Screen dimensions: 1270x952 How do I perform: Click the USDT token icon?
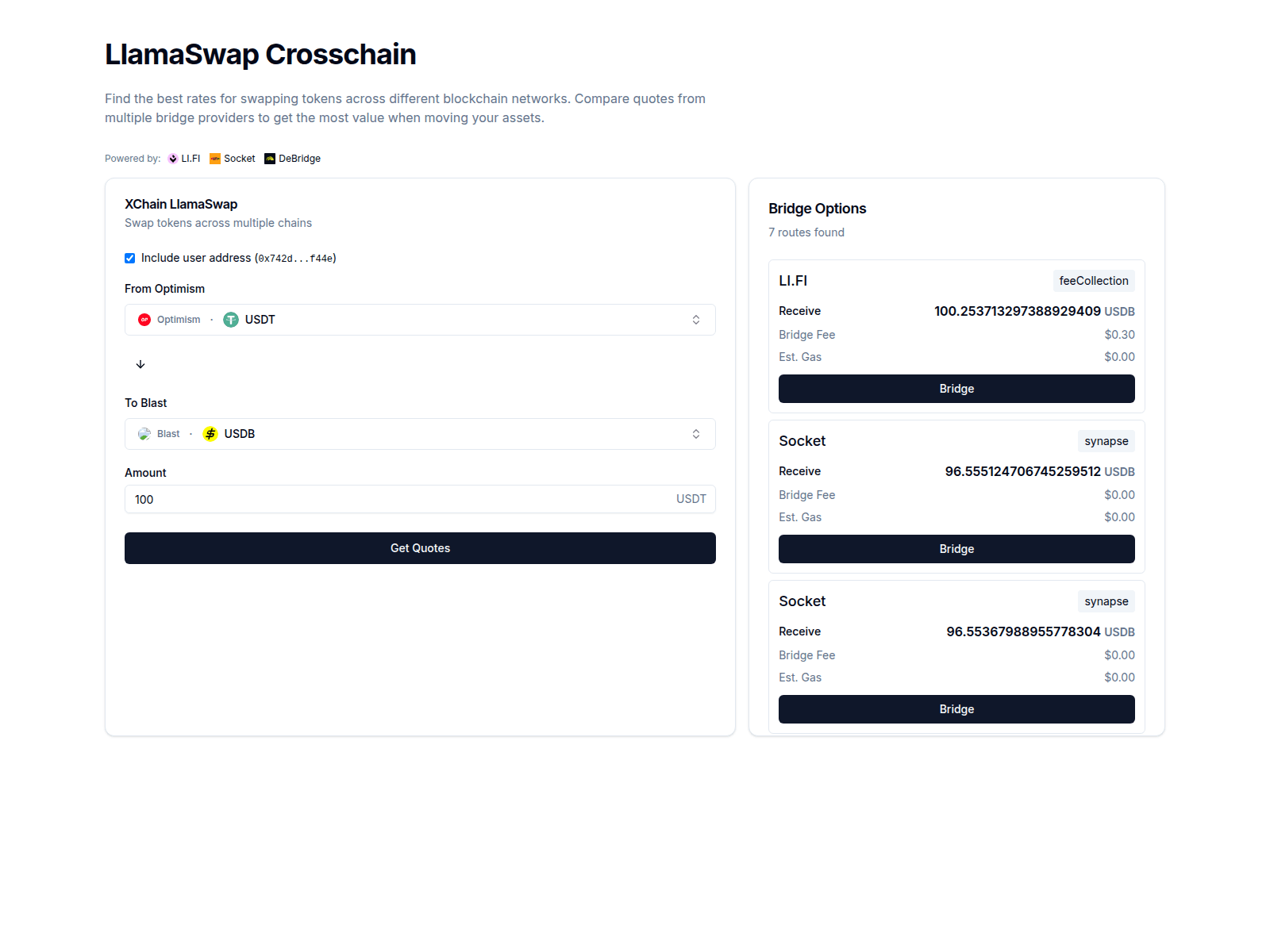tap(231, 320)
